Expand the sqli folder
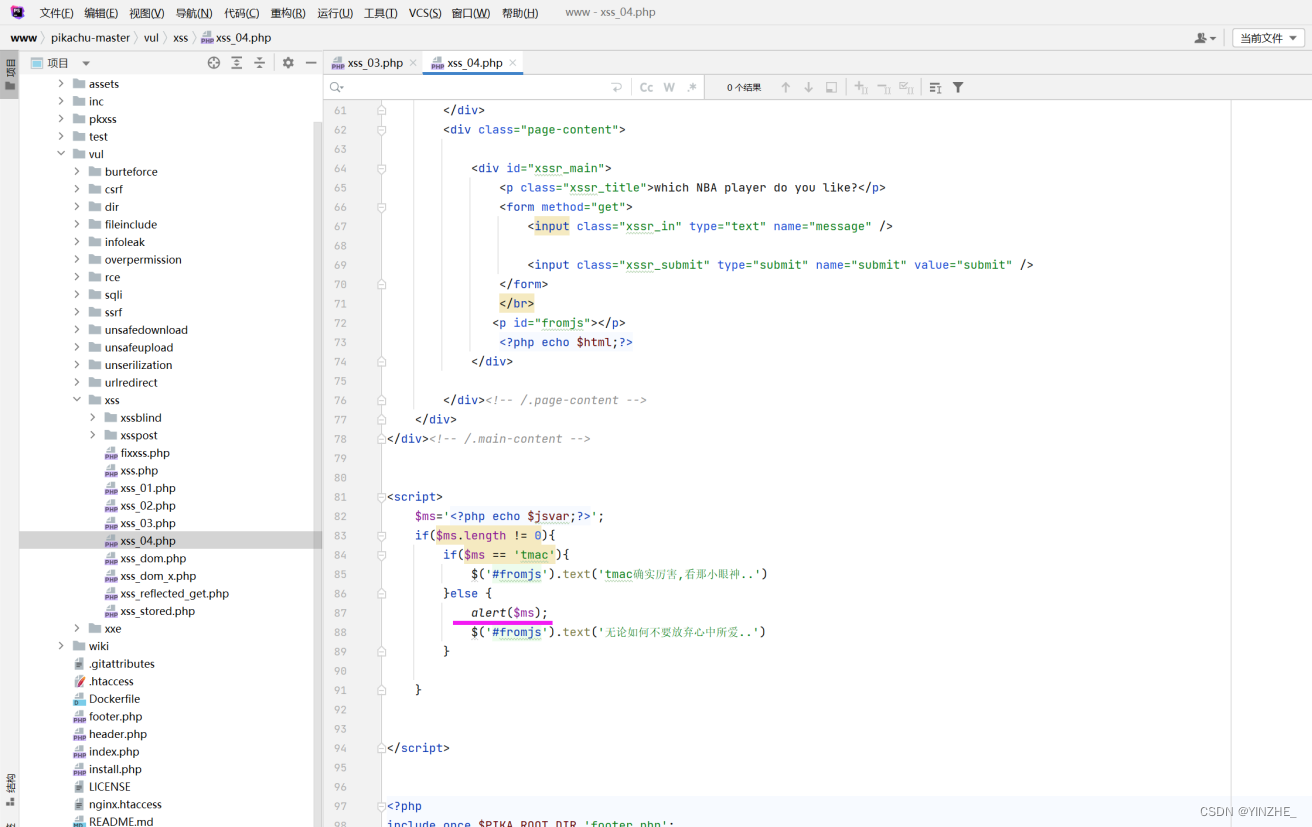Viewport: 1312px width, 827px height. pyautogui.click(x=77, y=295)
